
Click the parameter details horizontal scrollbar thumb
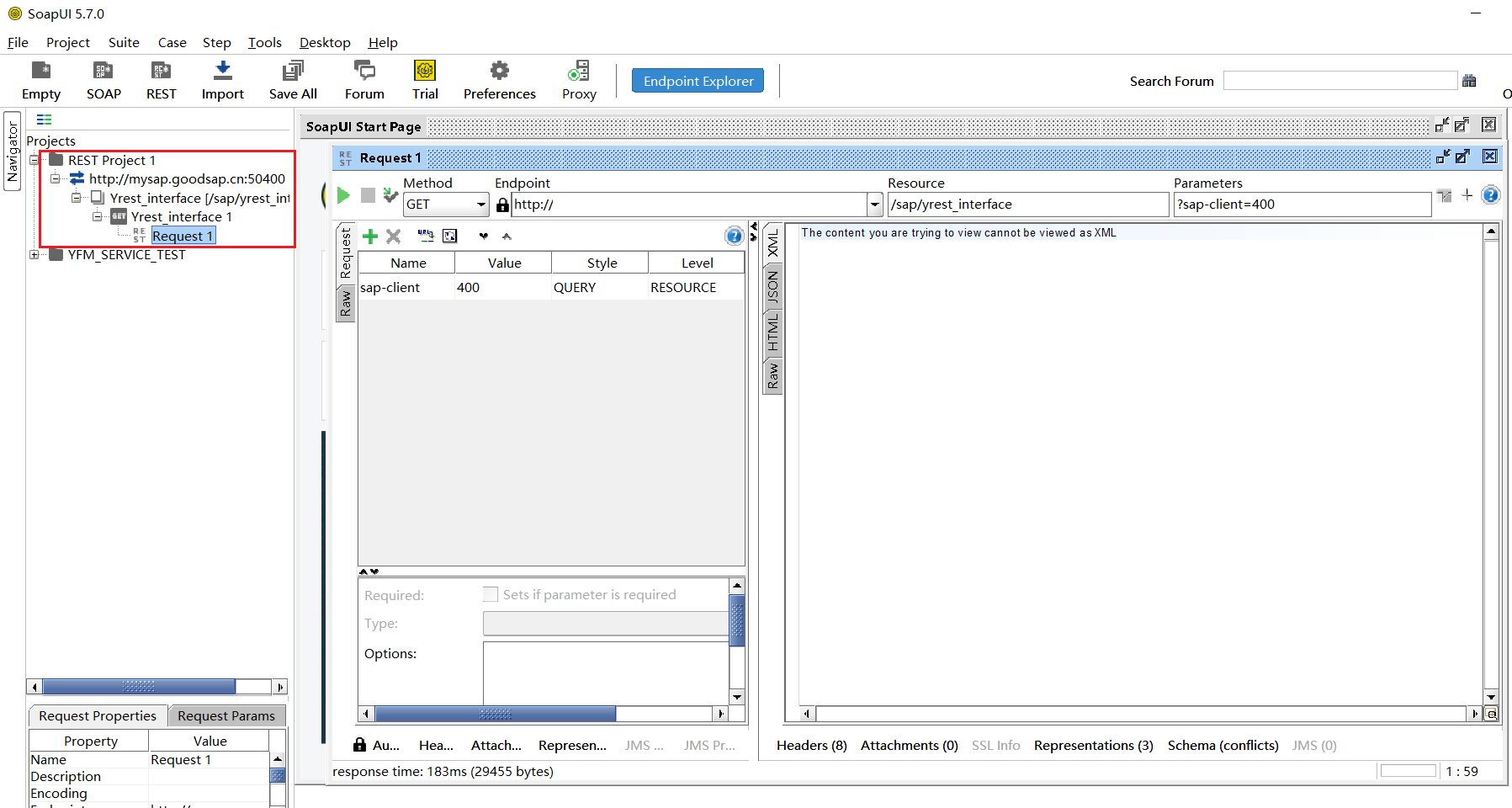point(495,714)
